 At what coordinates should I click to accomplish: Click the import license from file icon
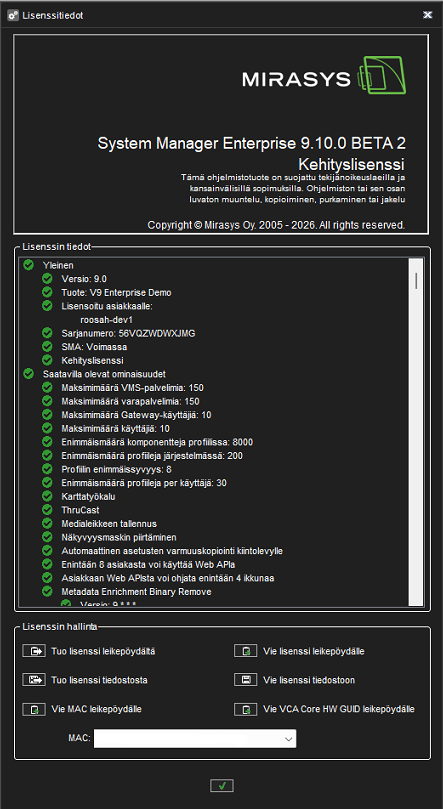[x=34, y=680]
